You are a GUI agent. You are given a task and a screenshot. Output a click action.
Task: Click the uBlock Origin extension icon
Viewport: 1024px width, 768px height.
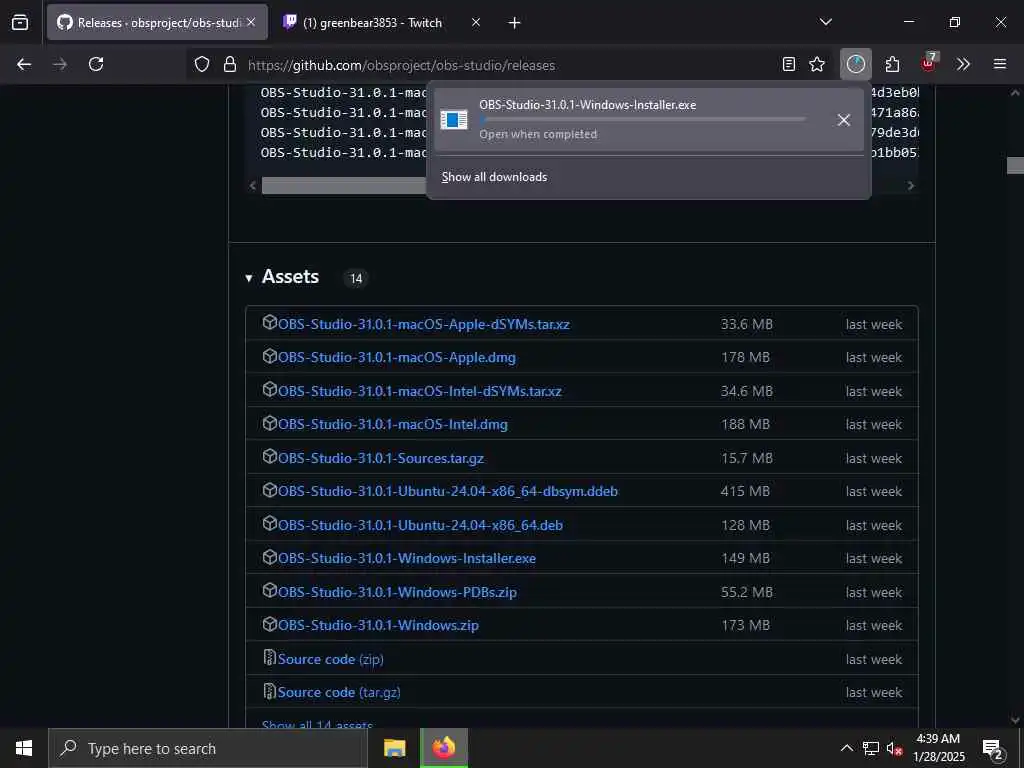[x=928, y=63]
